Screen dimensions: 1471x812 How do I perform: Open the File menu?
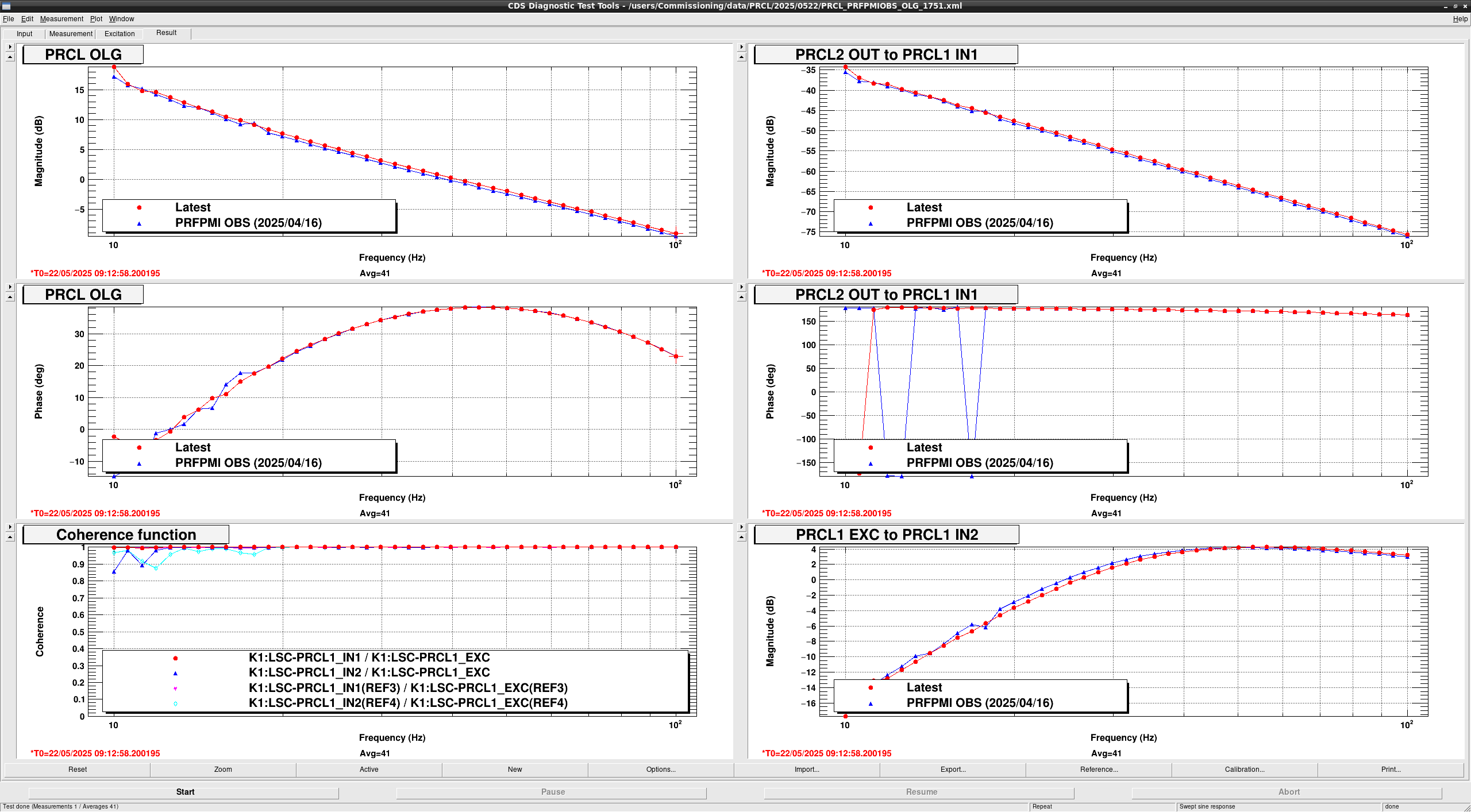(9, 19)
